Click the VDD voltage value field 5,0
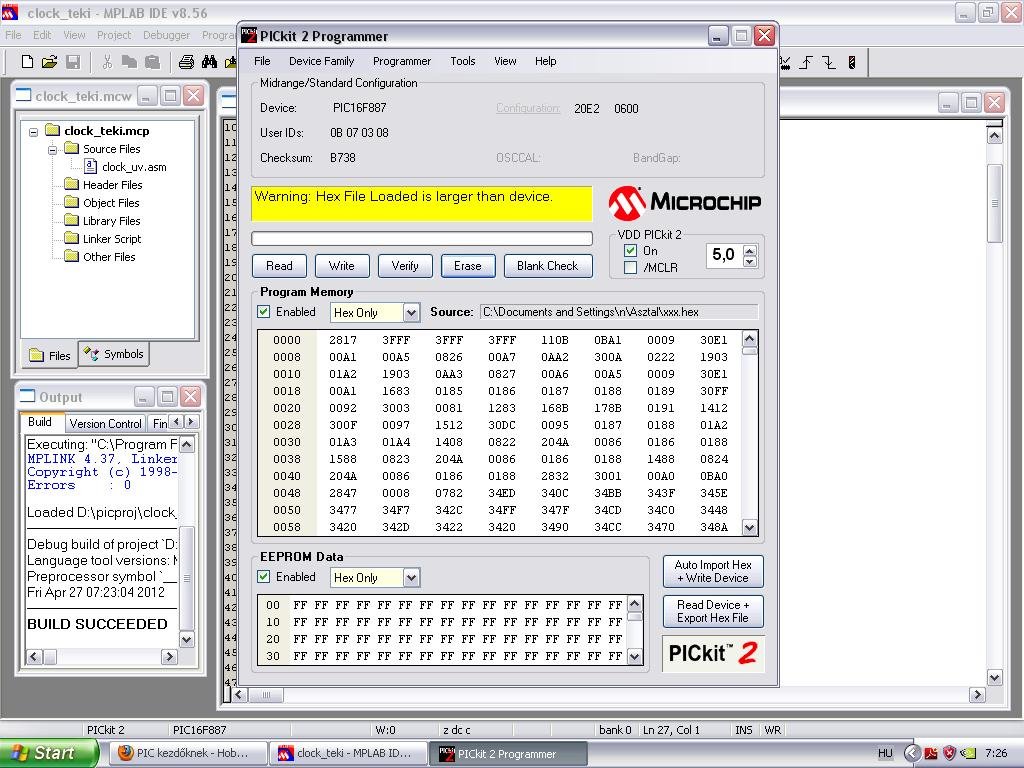1024x768 pixels. (724, 255)
